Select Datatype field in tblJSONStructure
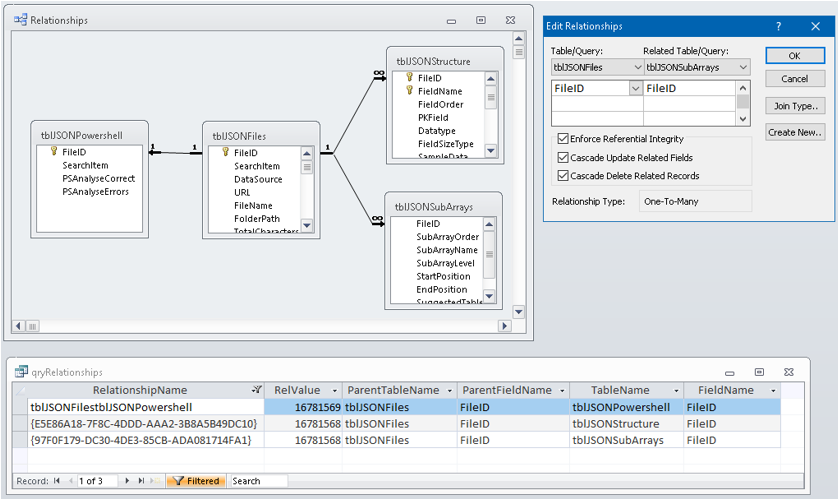Image resolution: width=839 pixels, height=500 pixels. pos(437,131)
